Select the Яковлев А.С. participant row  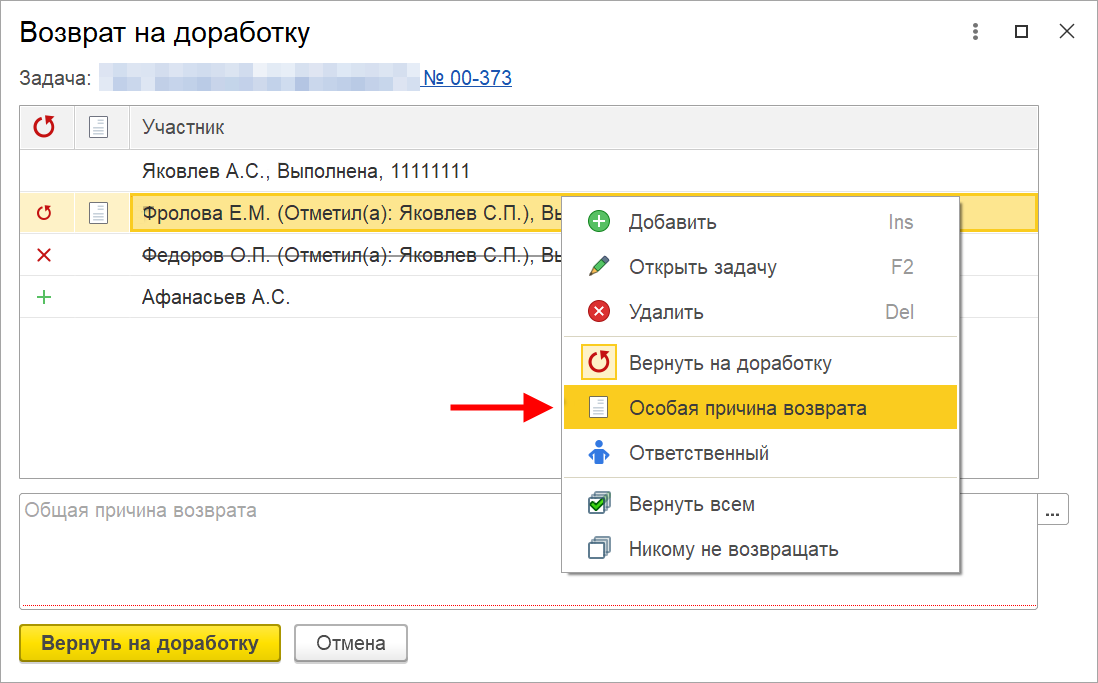pyautogui.click(x=305, y=171)
